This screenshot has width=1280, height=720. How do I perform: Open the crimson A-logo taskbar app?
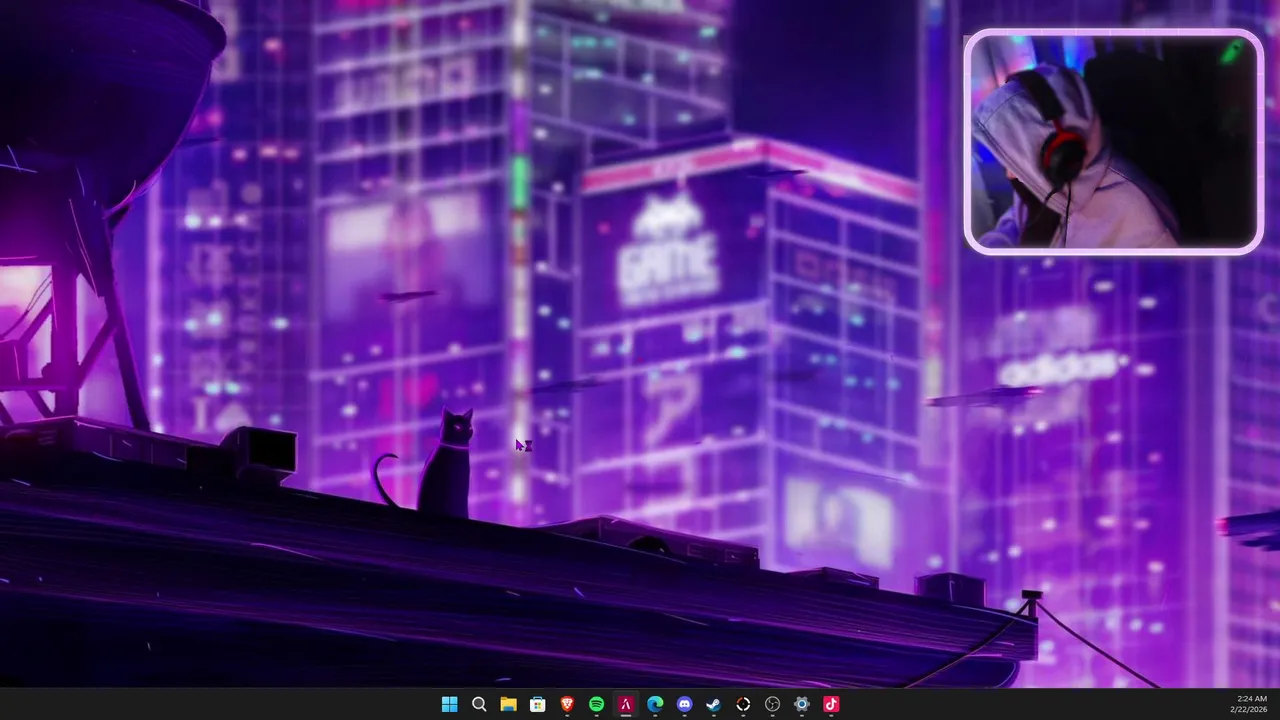click(626, 704)
